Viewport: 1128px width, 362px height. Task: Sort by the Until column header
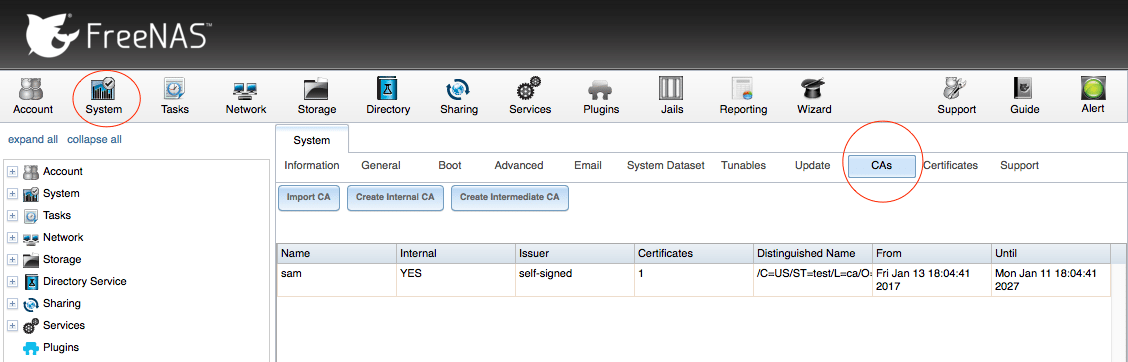[1051, 253]
